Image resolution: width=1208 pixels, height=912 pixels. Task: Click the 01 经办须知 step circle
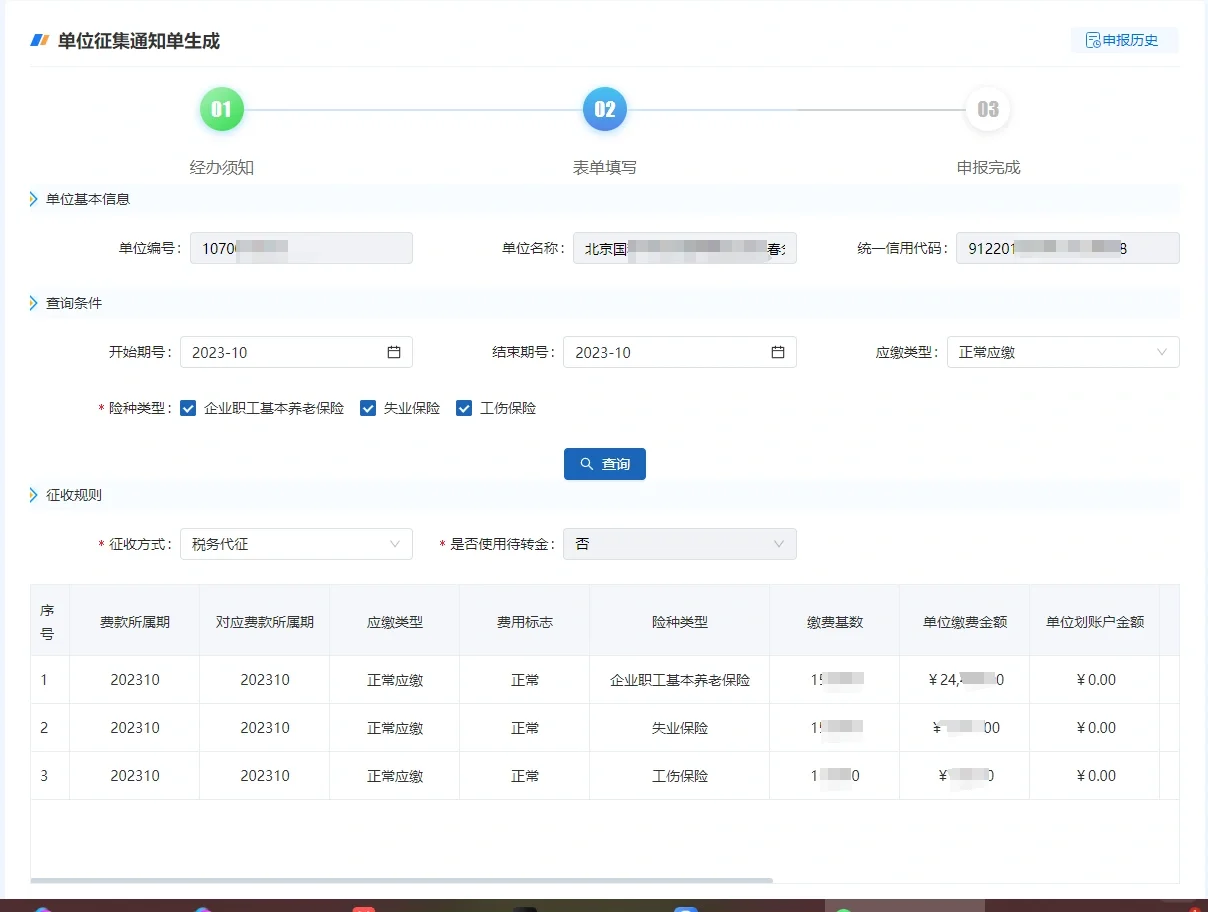coord(221,109)
